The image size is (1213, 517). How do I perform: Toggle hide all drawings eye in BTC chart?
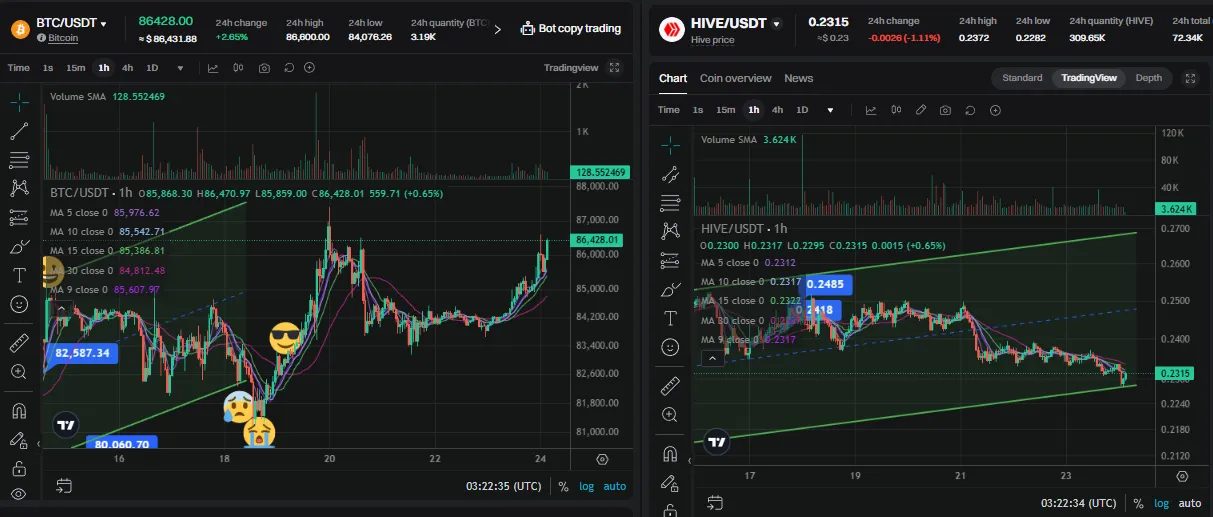coord(19,494)
